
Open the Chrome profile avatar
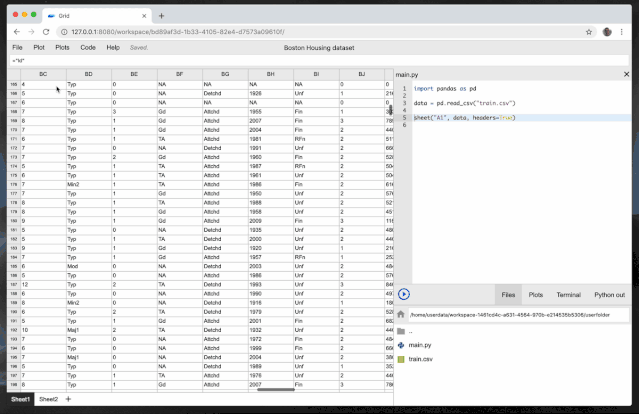[x=607, y=32]
